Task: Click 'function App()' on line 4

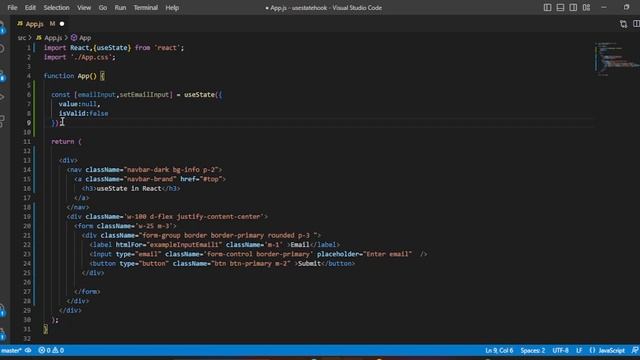Action: click(70, 76)
